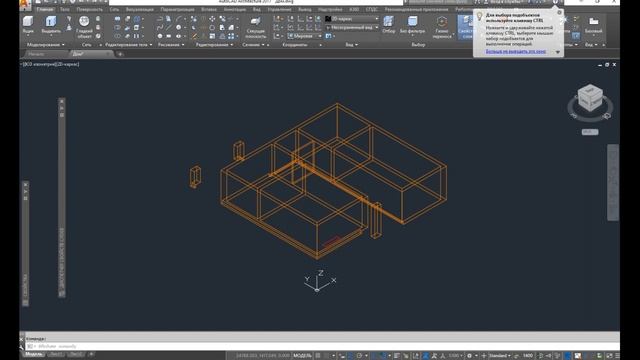Click the Standard annotation style in status bar
This screenshot has width=640, height=360.
pyautogui.click(x=500, y=356)
